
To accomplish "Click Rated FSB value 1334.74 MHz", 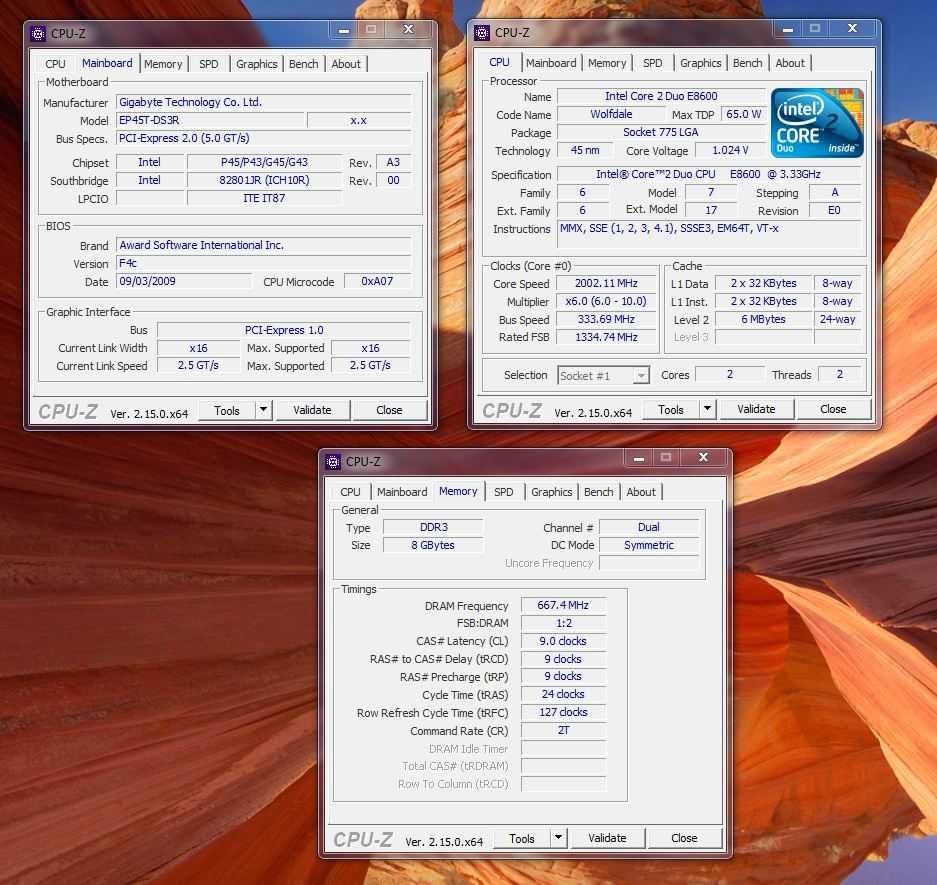I will point(606,337).
